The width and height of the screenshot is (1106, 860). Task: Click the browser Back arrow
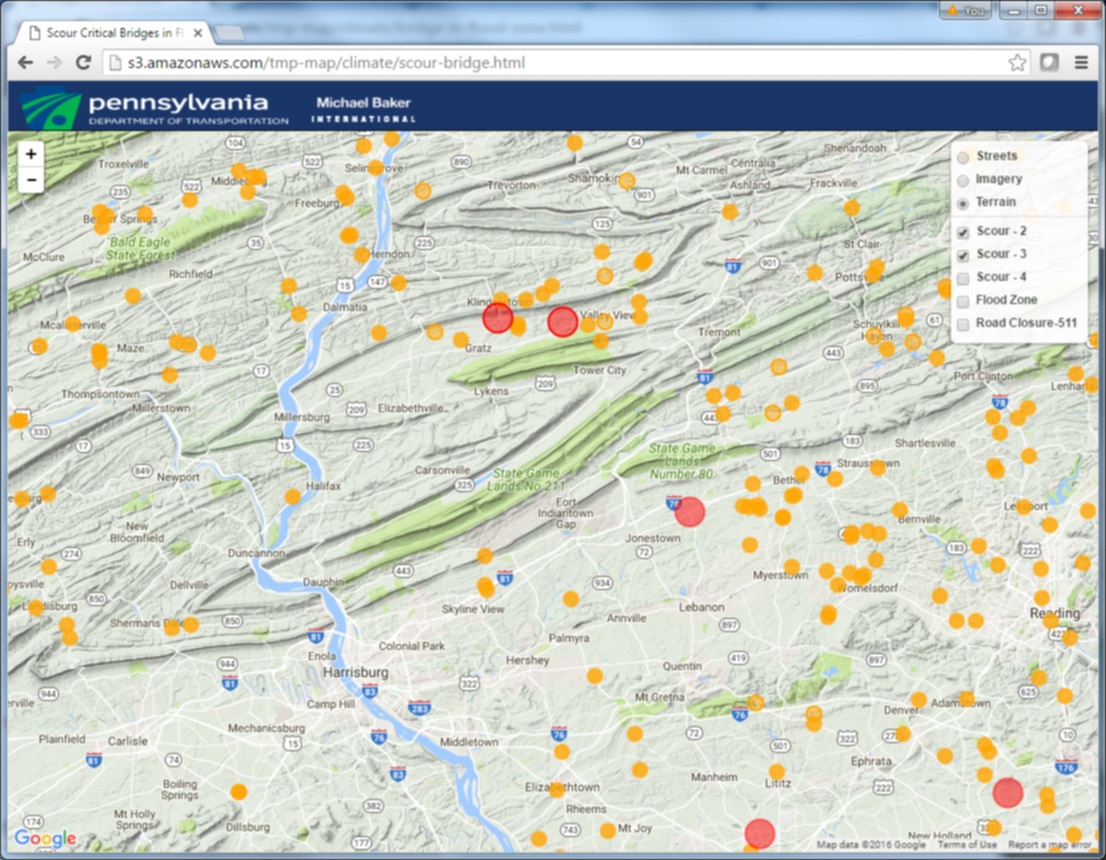point(25,62)
